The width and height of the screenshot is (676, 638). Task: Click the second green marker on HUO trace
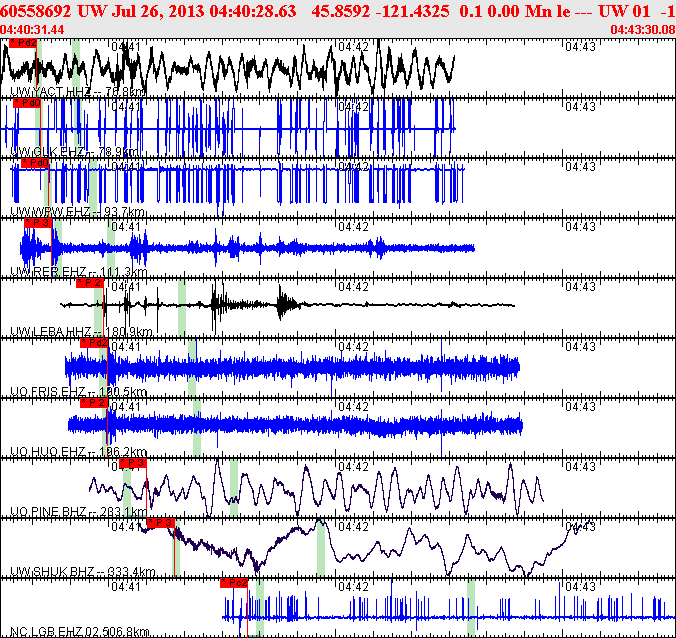tap(197, 427)
